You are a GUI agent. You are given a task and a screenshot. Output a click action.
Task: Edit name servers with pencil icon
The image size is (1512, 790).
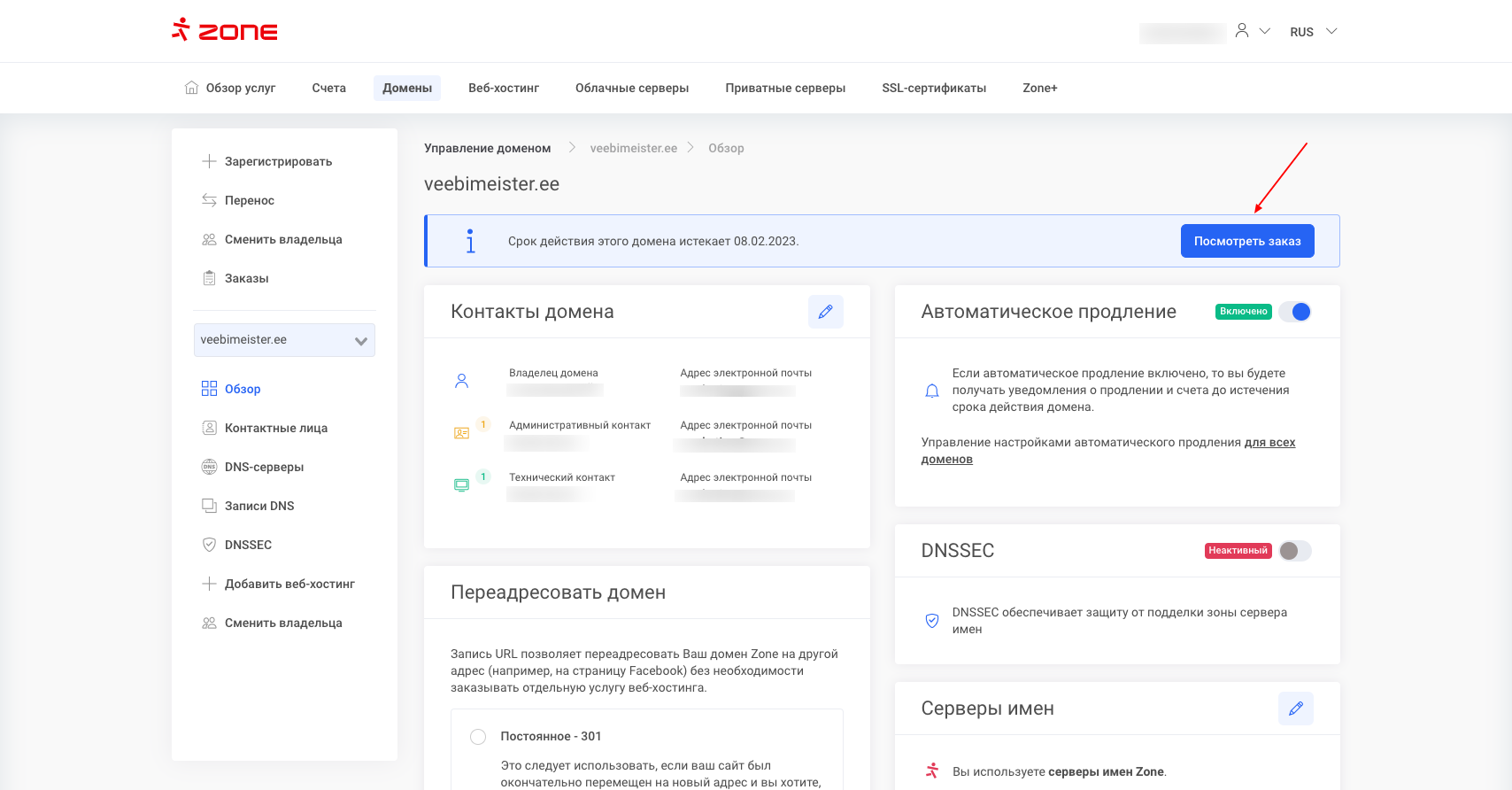coord(1295,709)
